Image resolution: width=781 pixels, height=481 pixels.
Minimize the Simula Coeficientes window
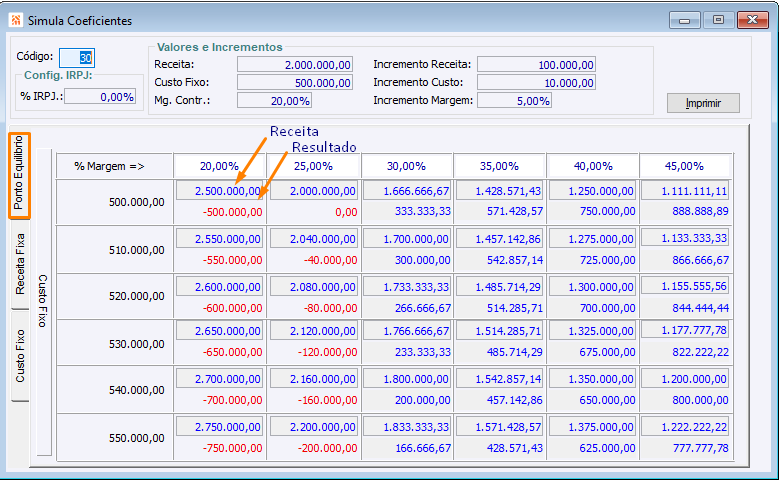(684, 20)
